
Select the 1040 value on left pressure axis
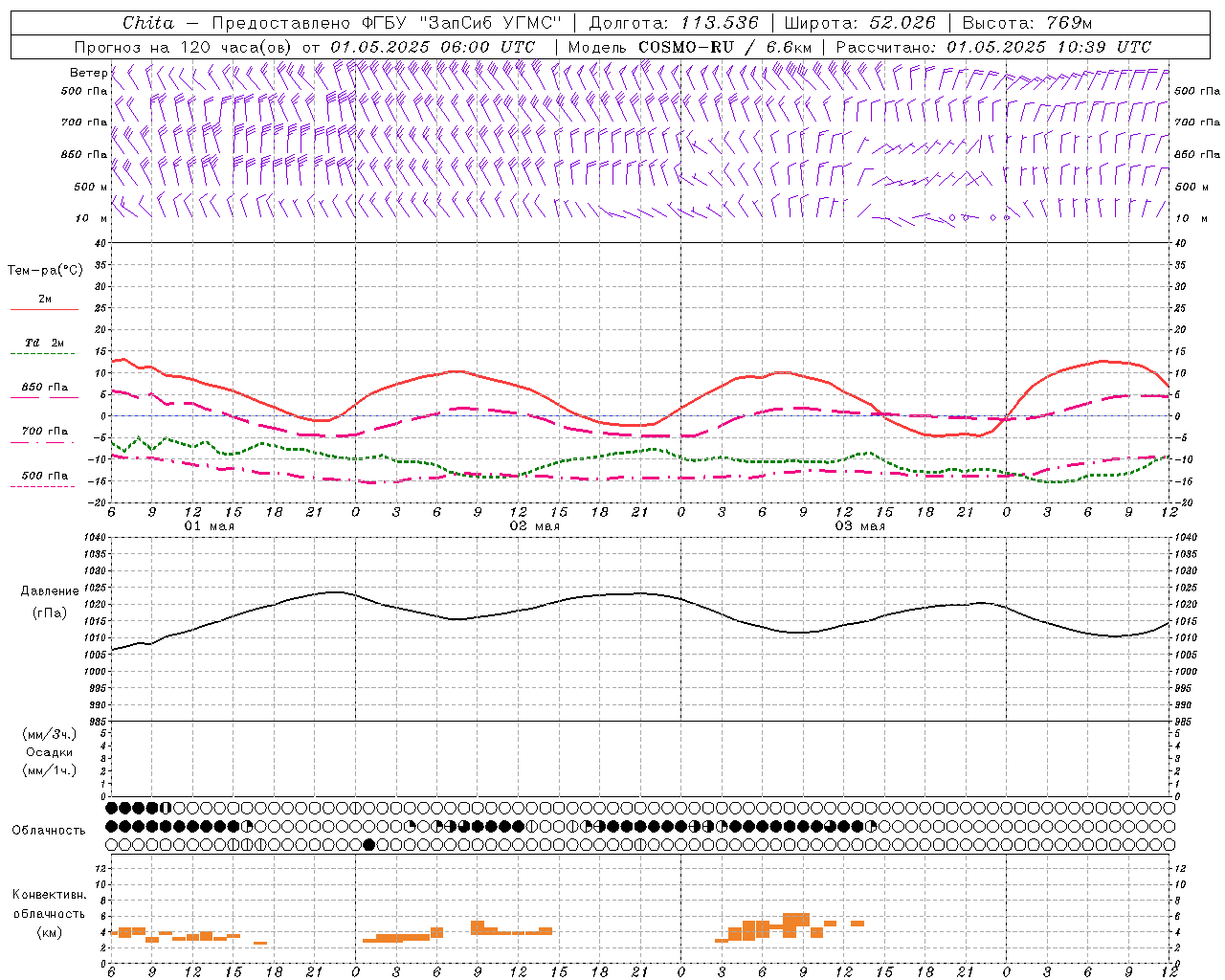point(93,538)
